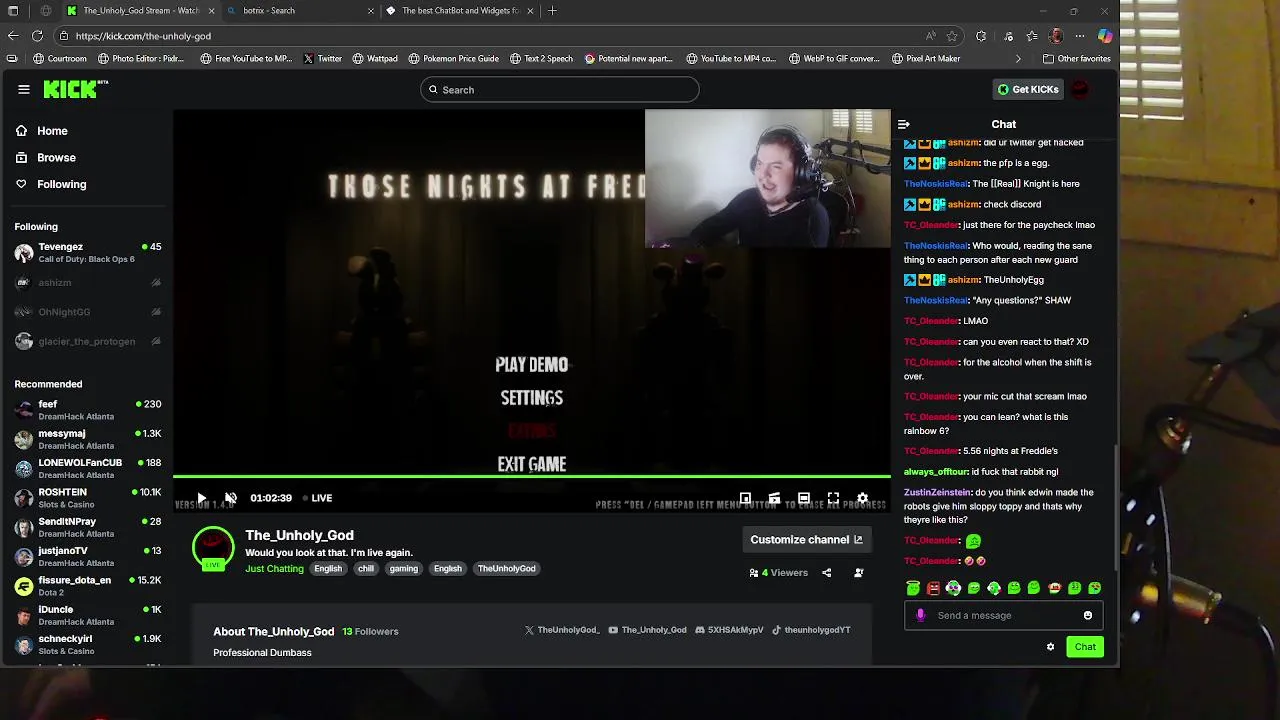
Task: Enter fullscreen on the video player
Action: click(833, 498)
